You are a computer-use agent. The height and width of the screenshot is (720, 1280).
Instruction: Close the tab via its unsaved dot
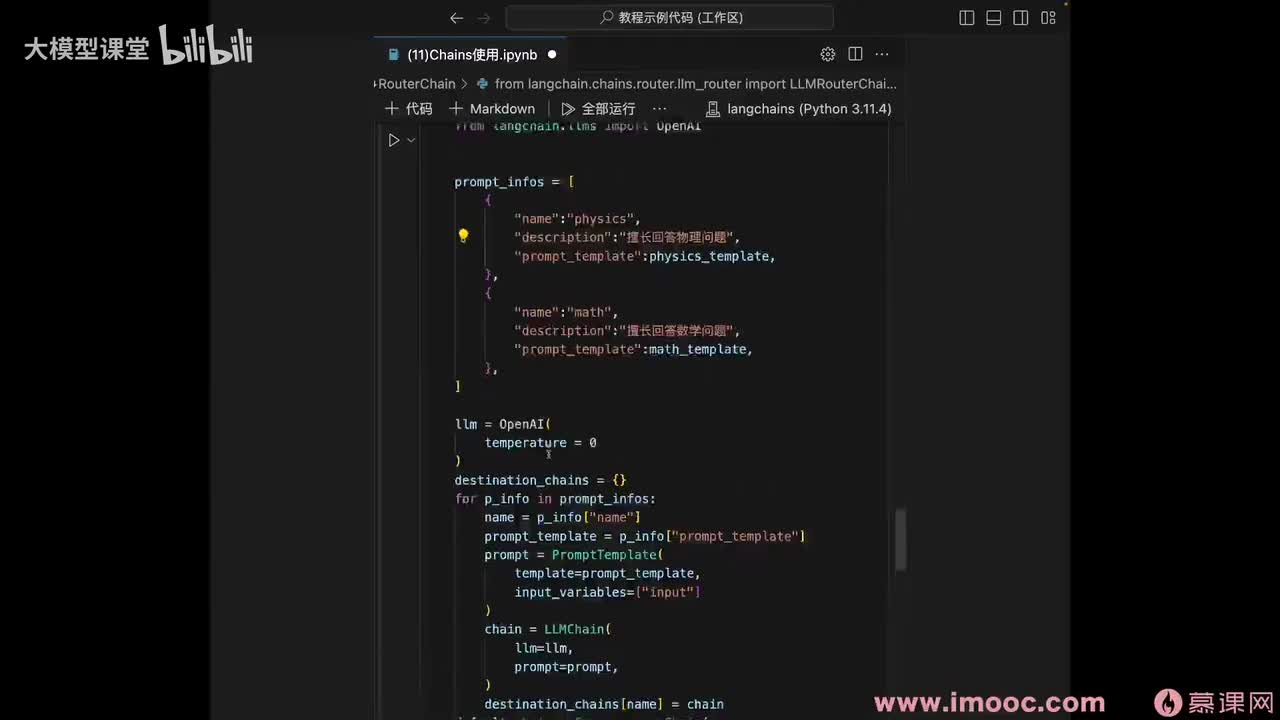pos(552,55)
